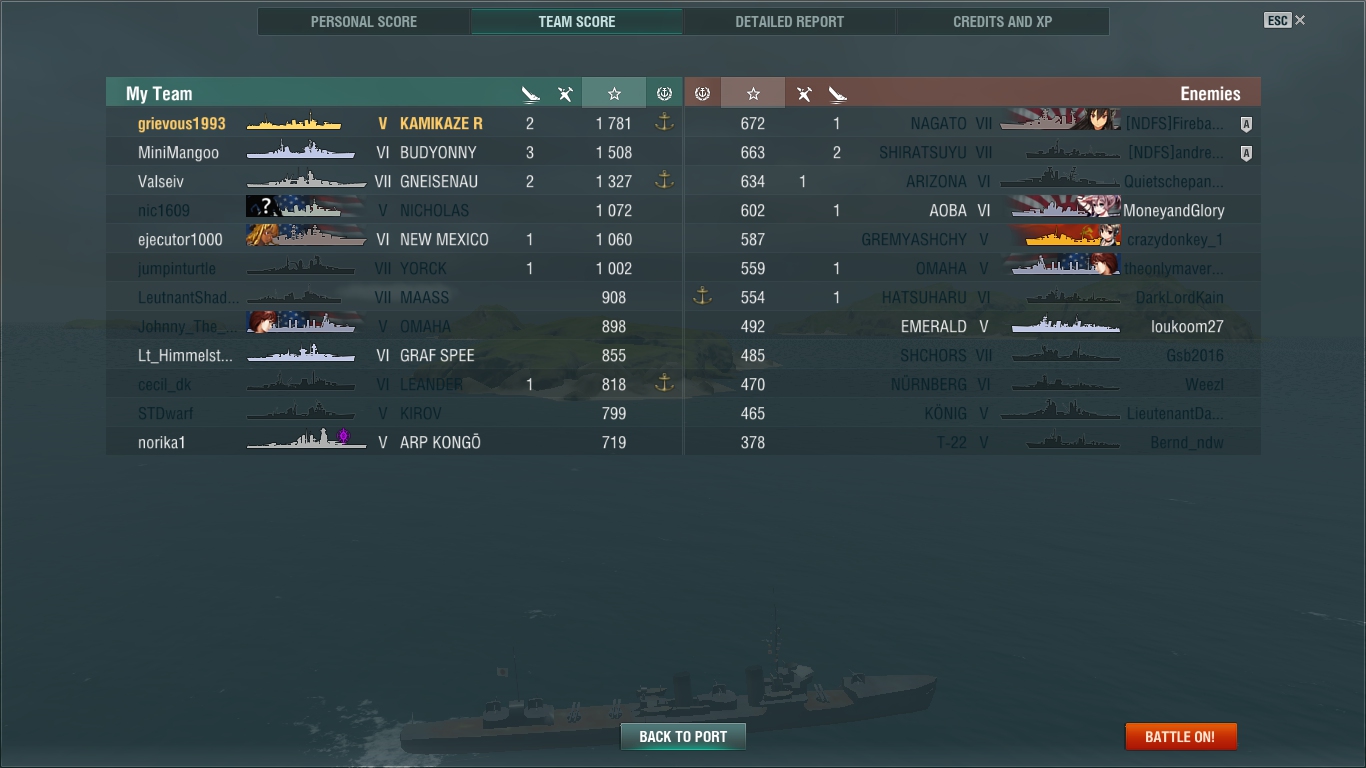Viewport: 1366px width, 768px height.
Task: Start next match with Battle On!
Action: click(1180, 737)
